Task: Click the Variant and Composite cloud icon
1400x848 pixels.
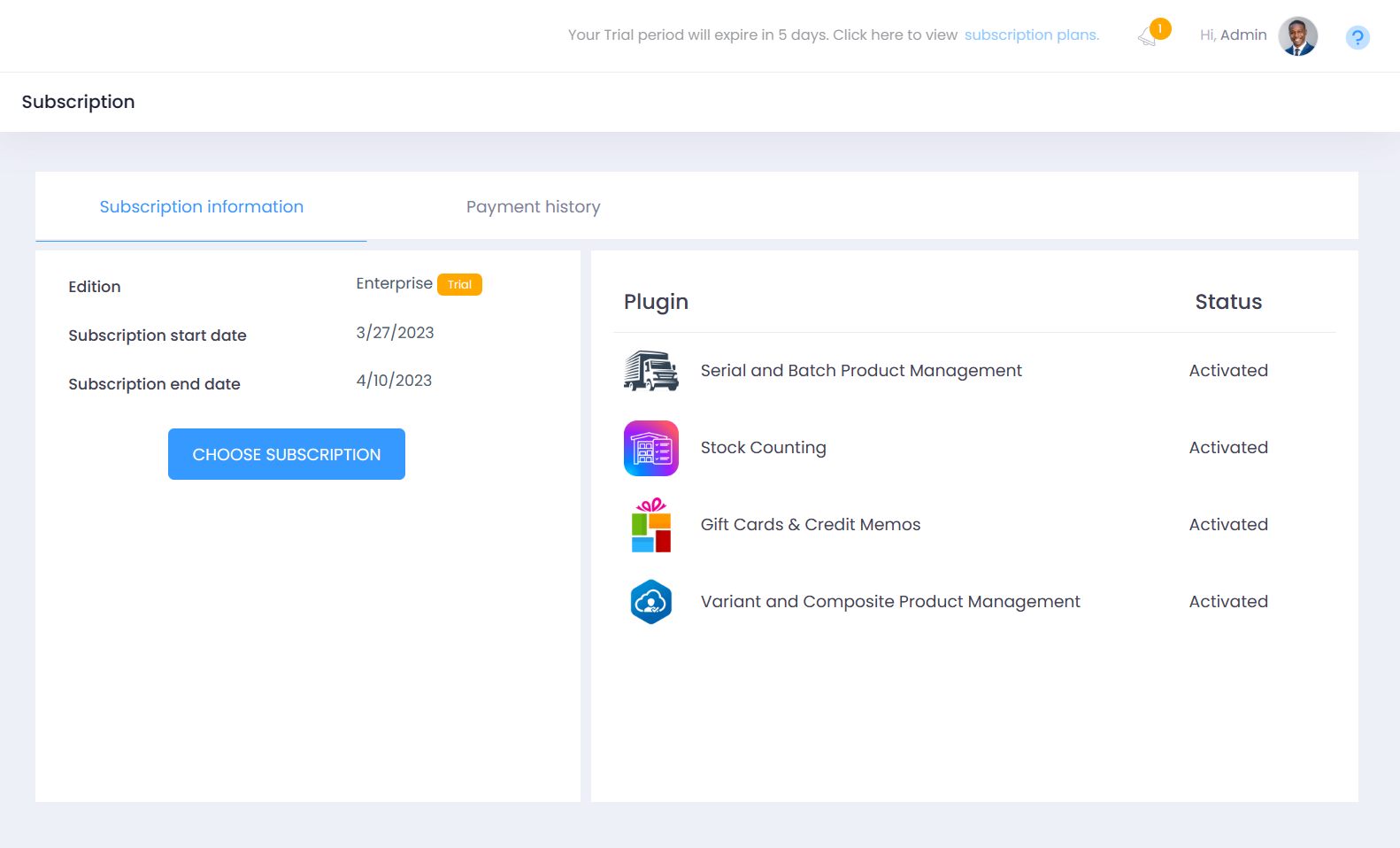Action: click(650, 602)
